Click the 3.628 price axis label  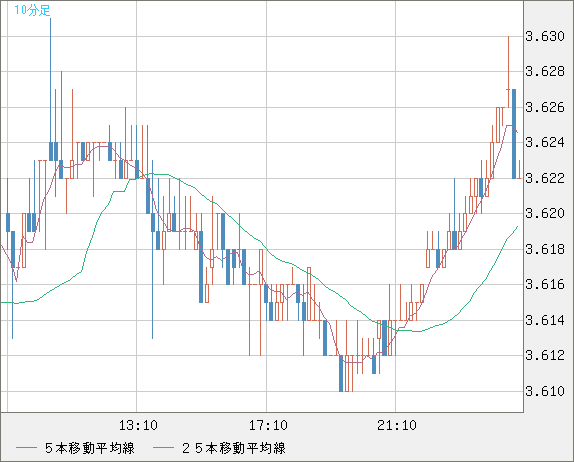point(545,71)
